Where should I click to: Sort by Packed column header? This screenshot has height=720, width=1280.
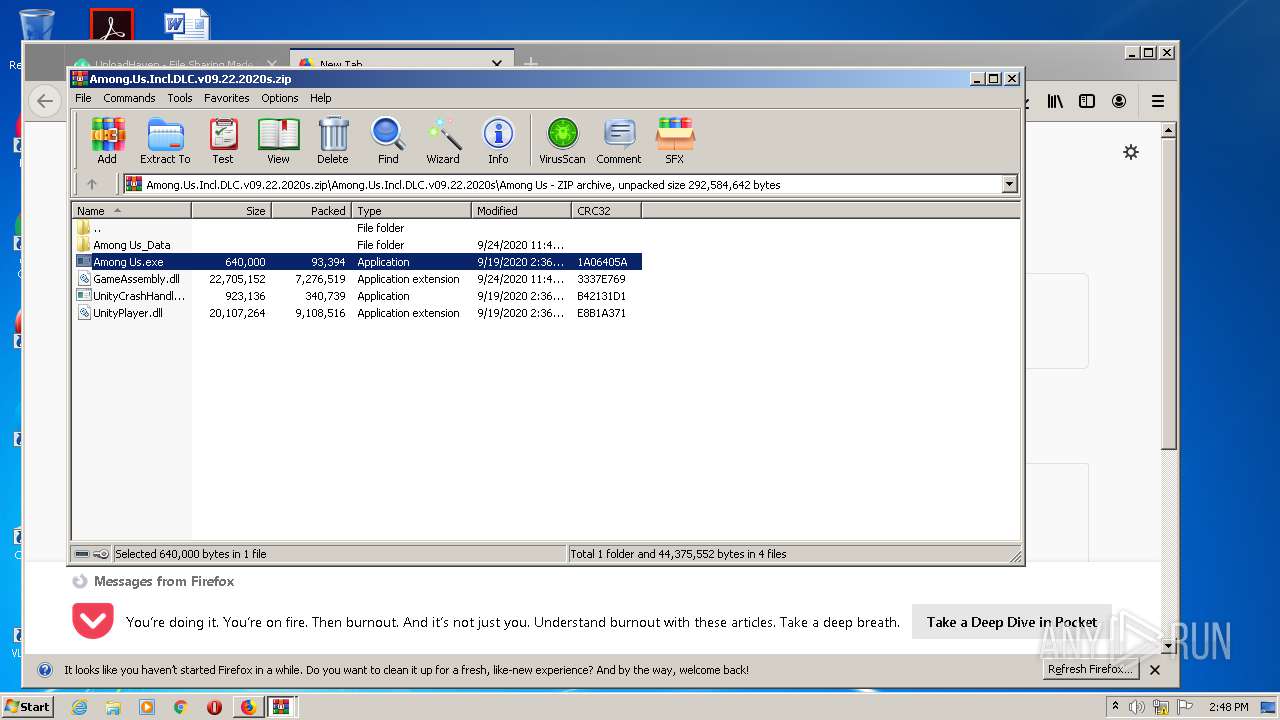(311, 211)
